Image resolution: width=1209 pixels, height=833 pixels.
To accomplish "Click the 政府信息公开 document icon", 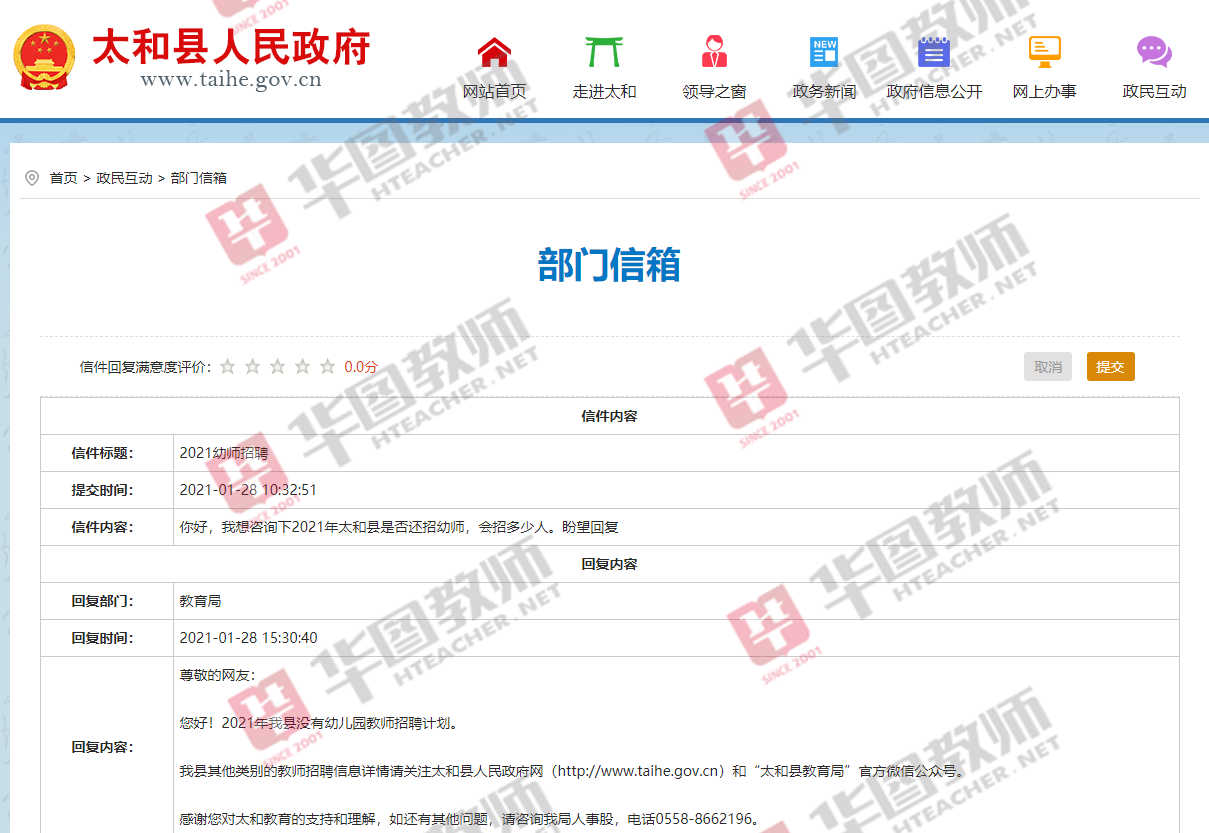I will tap(932, 50).
